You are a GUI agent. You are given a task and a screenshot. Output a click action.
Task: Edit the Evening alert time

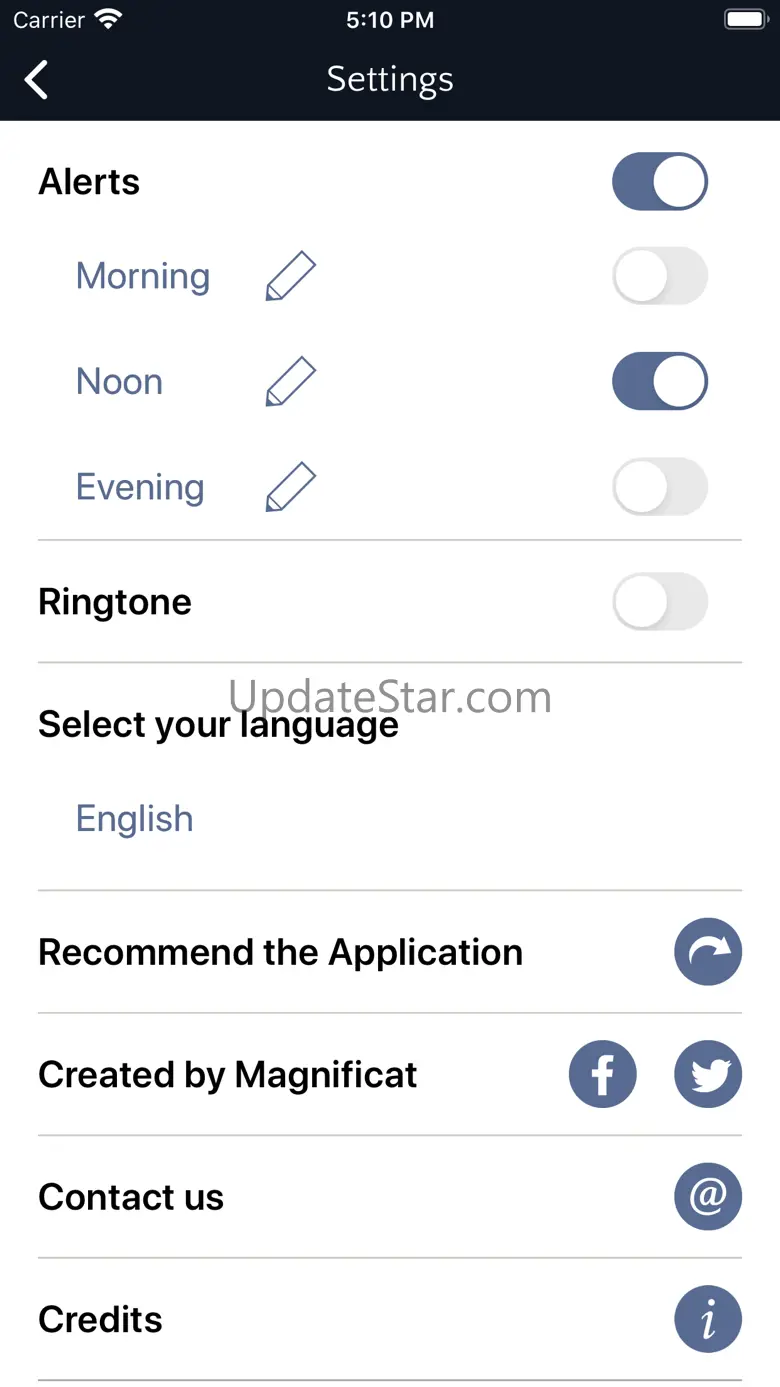pos(291,487)
